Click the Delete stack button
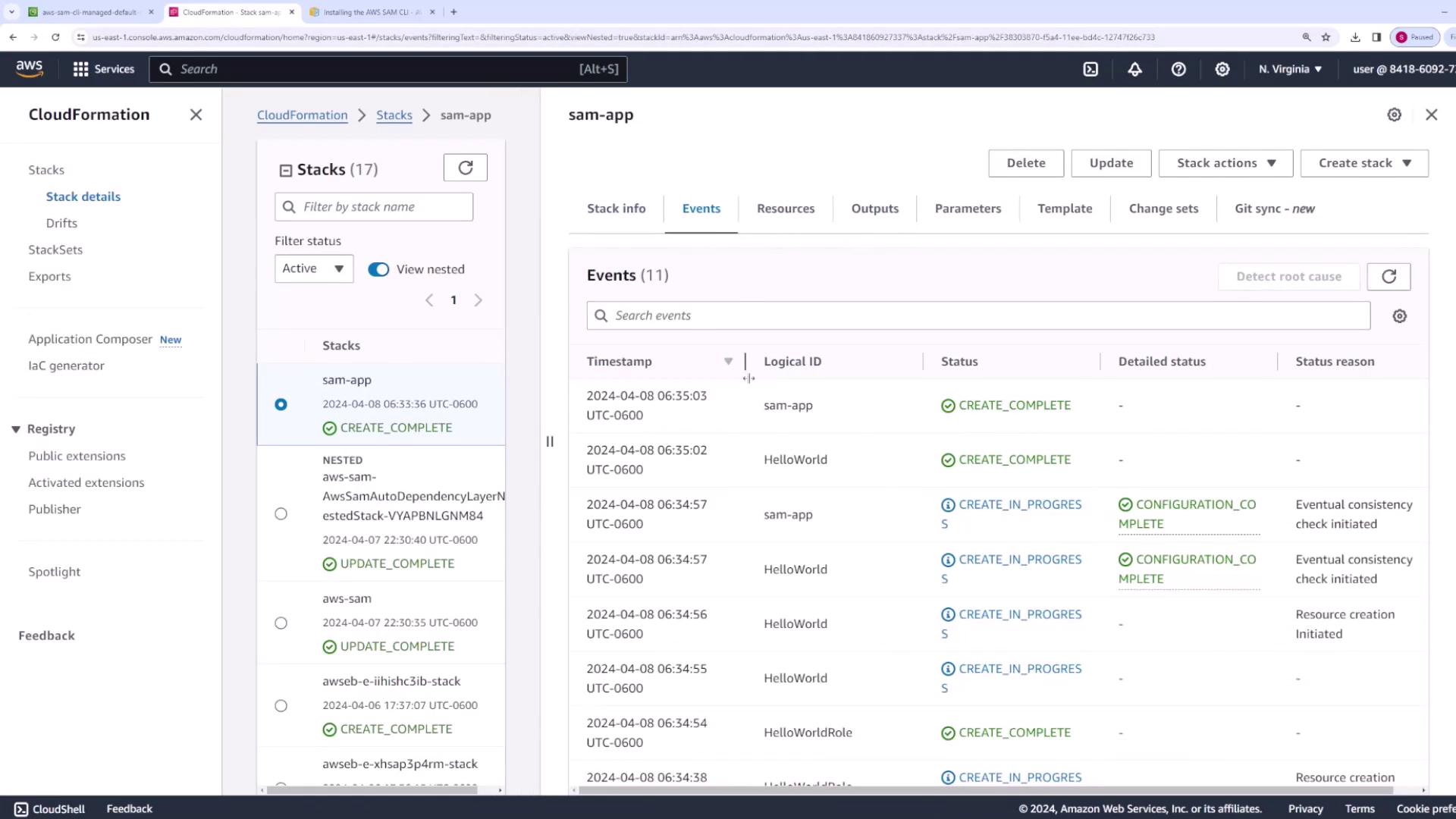Viewport: 1456px width, 819px height. coord(1025,163)
